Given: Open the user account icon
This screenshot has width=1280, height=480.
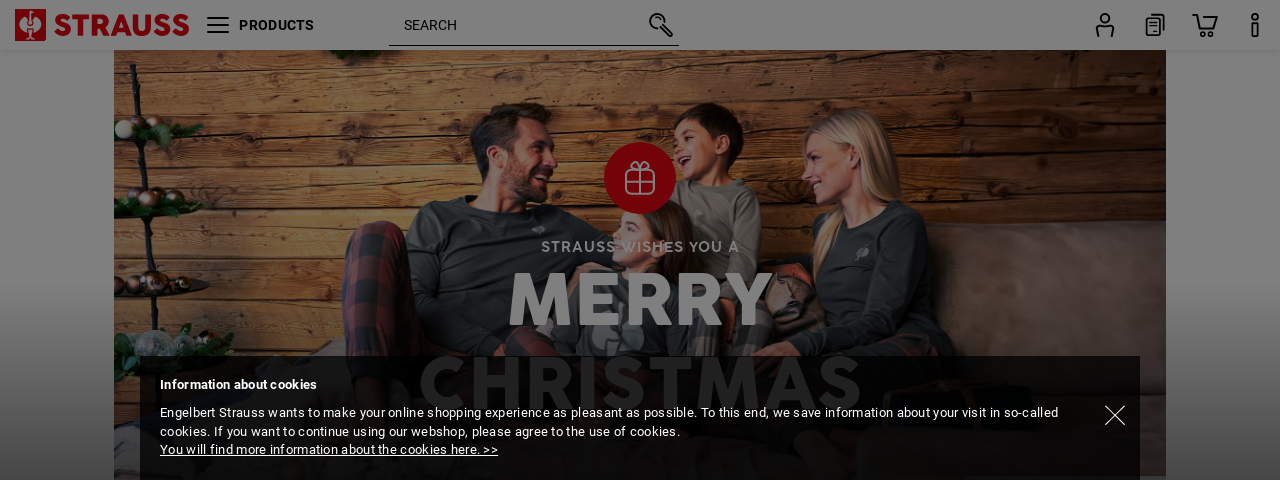Looking at the screenshot, I should [1105, 25].
